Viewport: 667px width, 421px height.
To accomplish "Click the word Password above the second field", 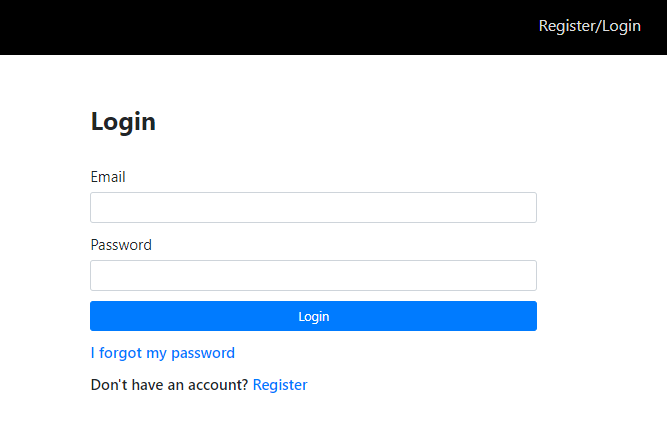I will click(x=121, y=245).
